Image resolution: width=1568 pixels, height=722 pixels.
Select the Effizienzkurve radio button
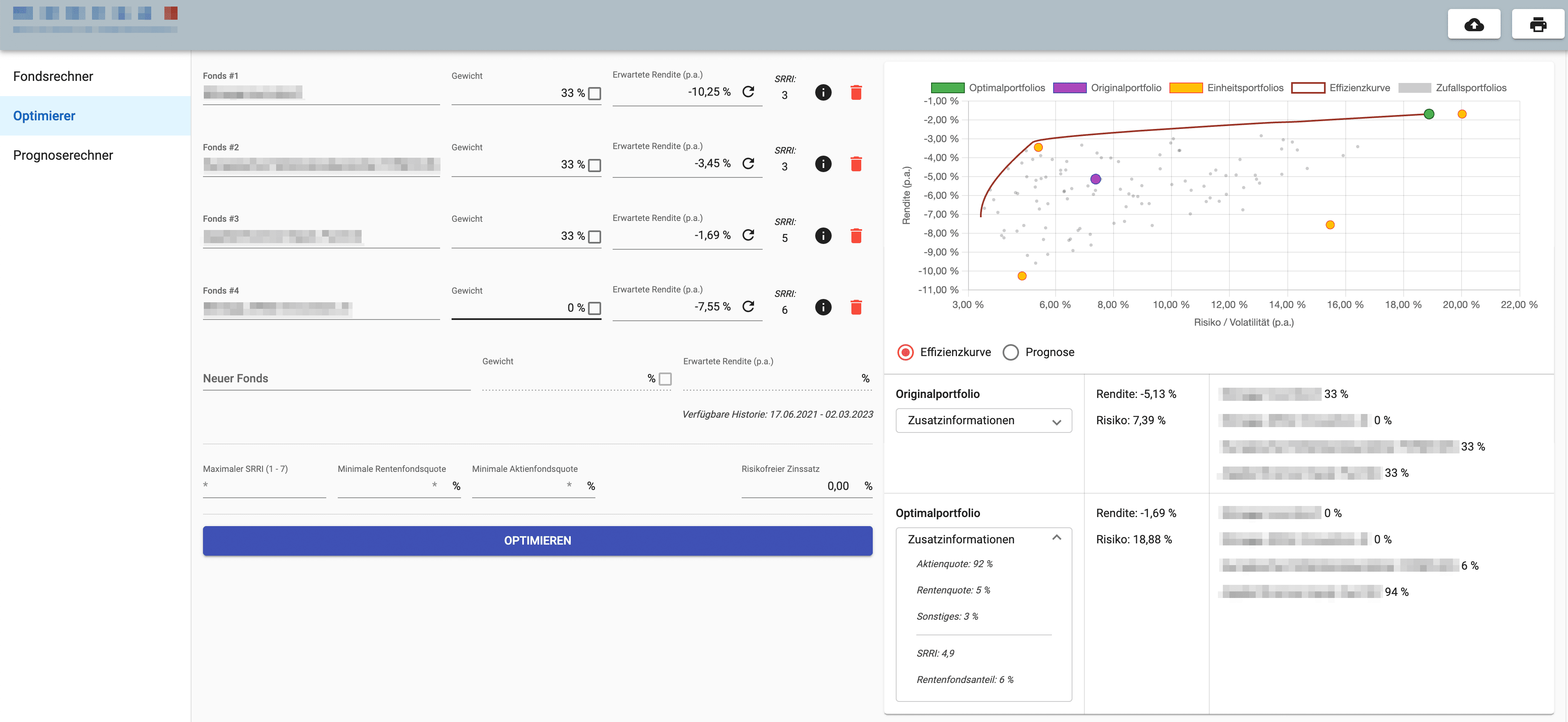click(x=905, y=352)
